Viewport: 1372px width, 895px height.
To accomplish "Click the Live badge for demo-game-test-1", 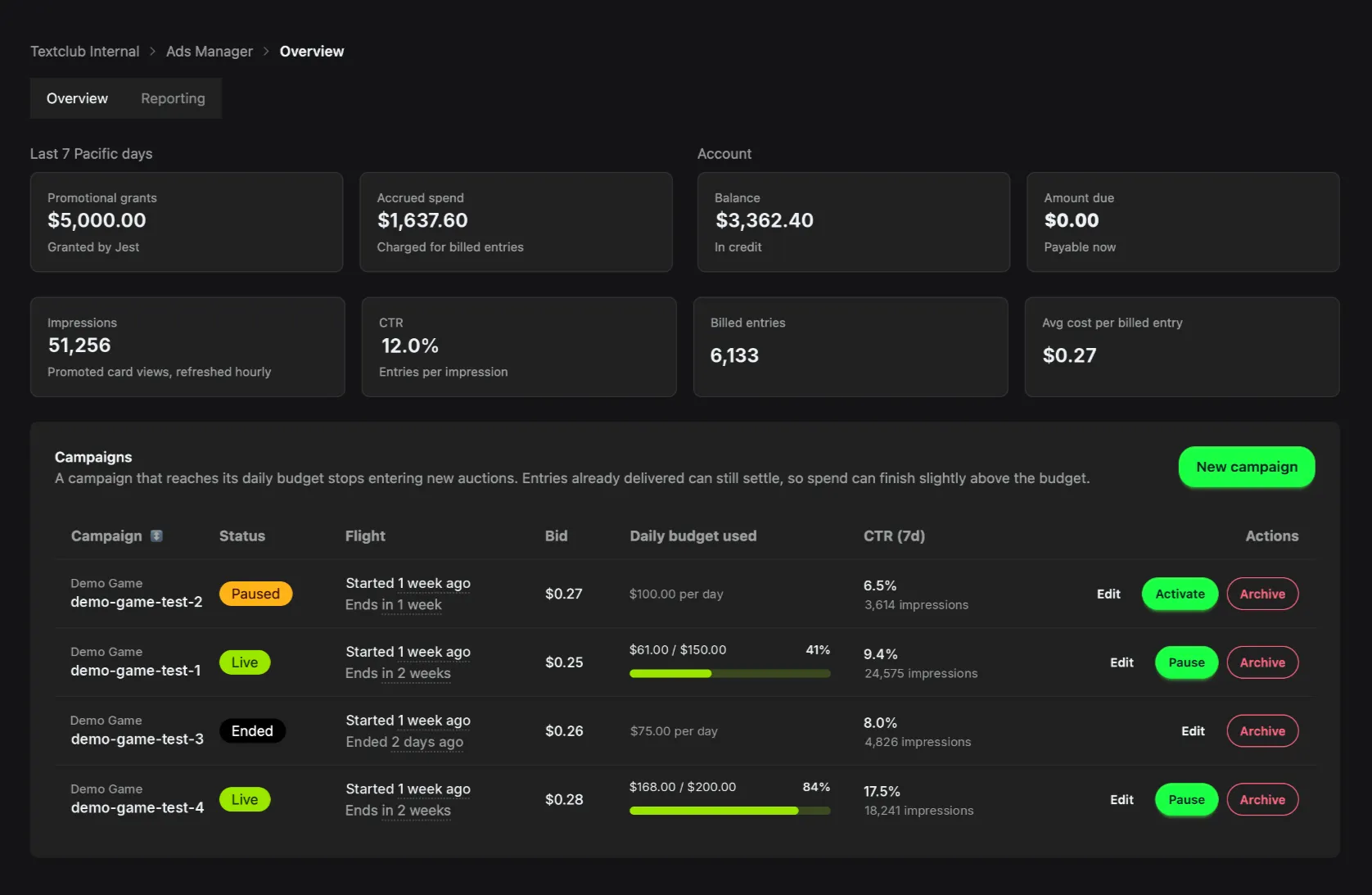I will click(245, 662).
